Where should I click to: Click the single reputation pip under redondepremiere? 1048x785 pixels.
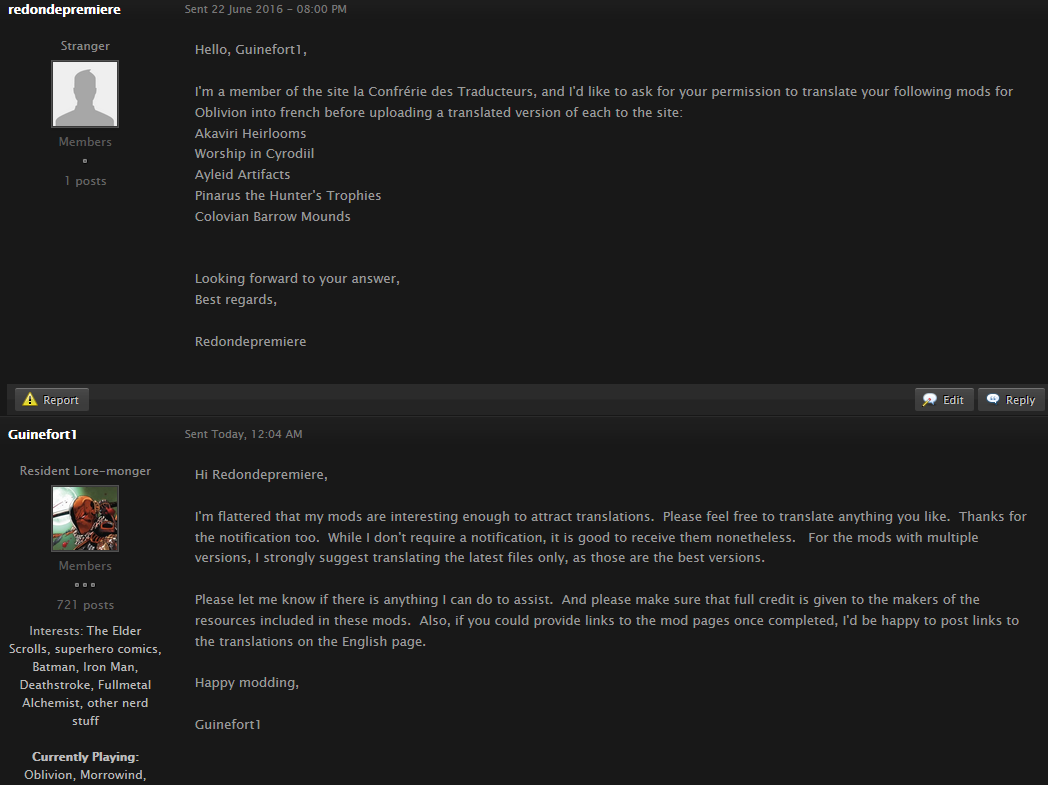pos(85,160)
